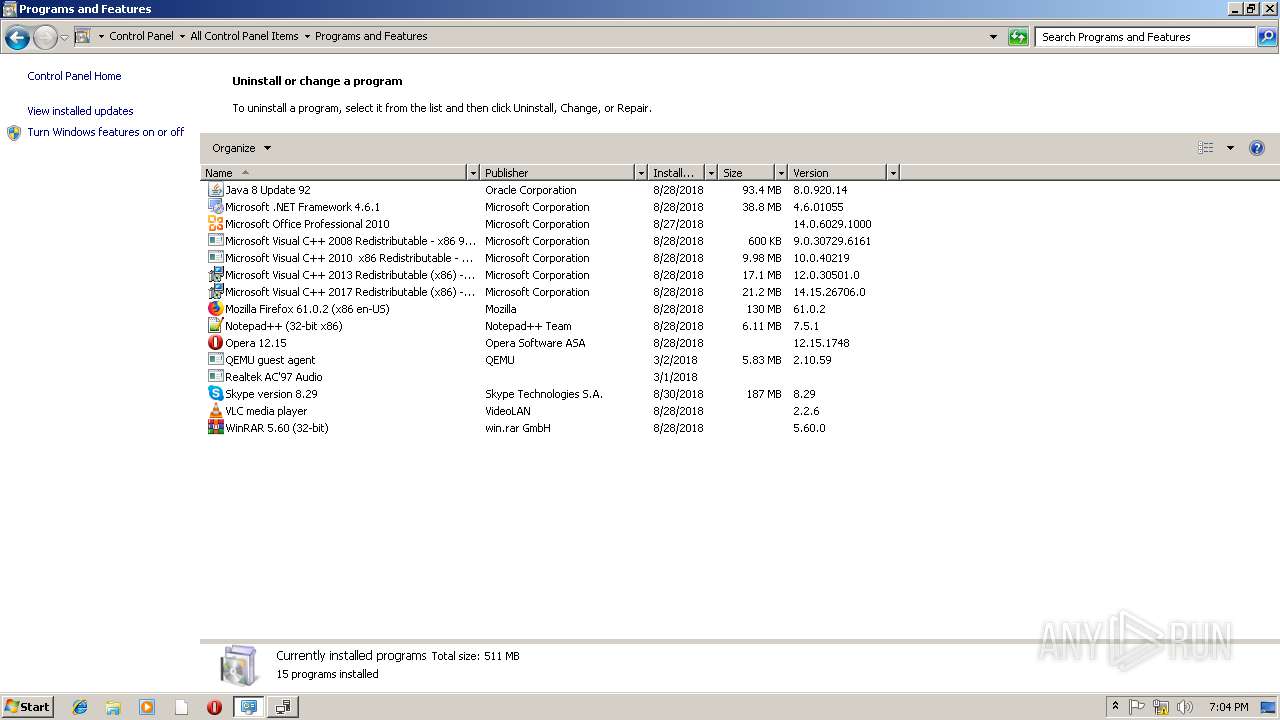Open View installed updates link
1280x720 pixels.
[x=80, y=111]
